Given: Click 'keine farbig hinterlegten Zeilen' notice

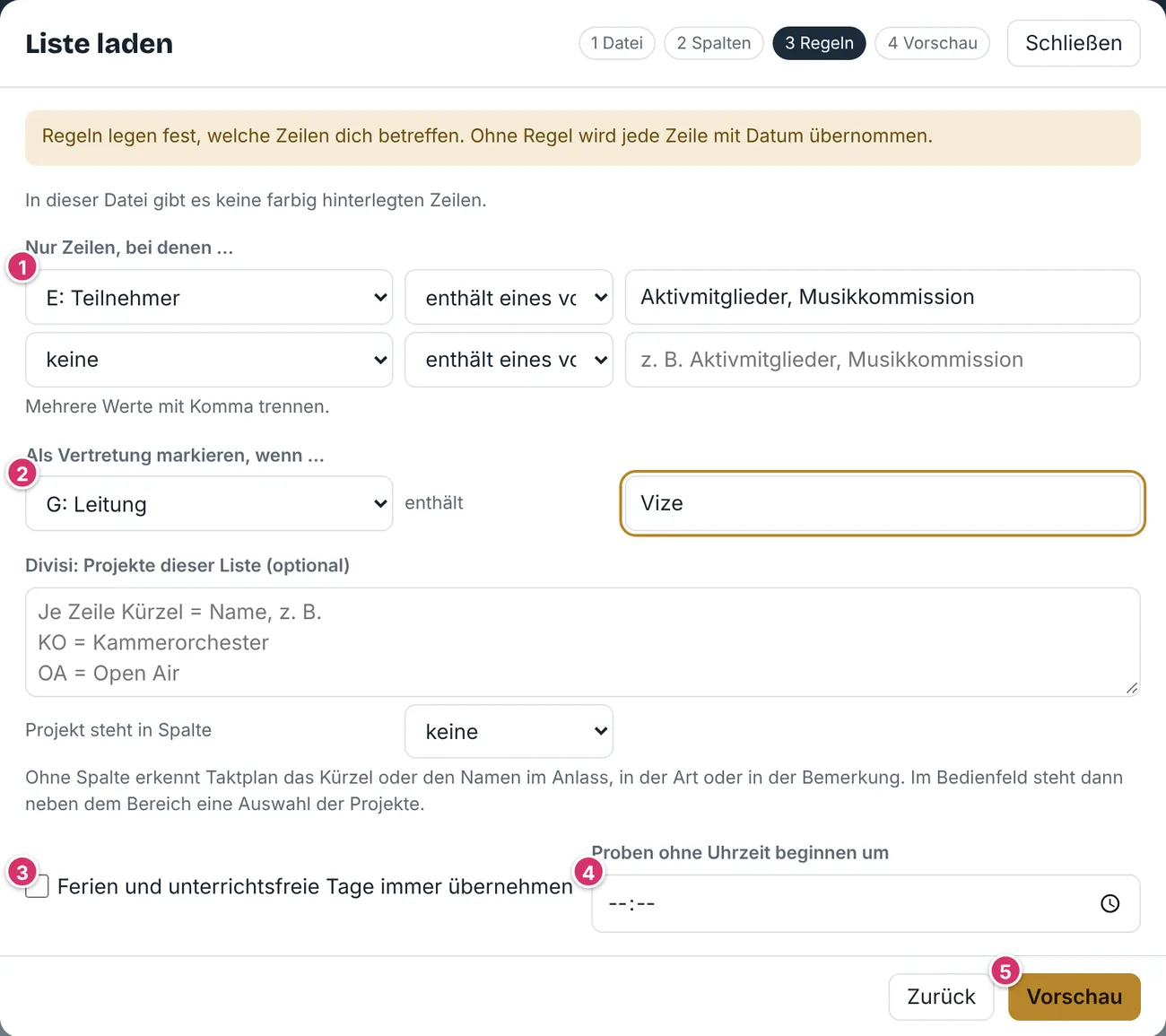Looking at the screenshot, I should (256, 200).
